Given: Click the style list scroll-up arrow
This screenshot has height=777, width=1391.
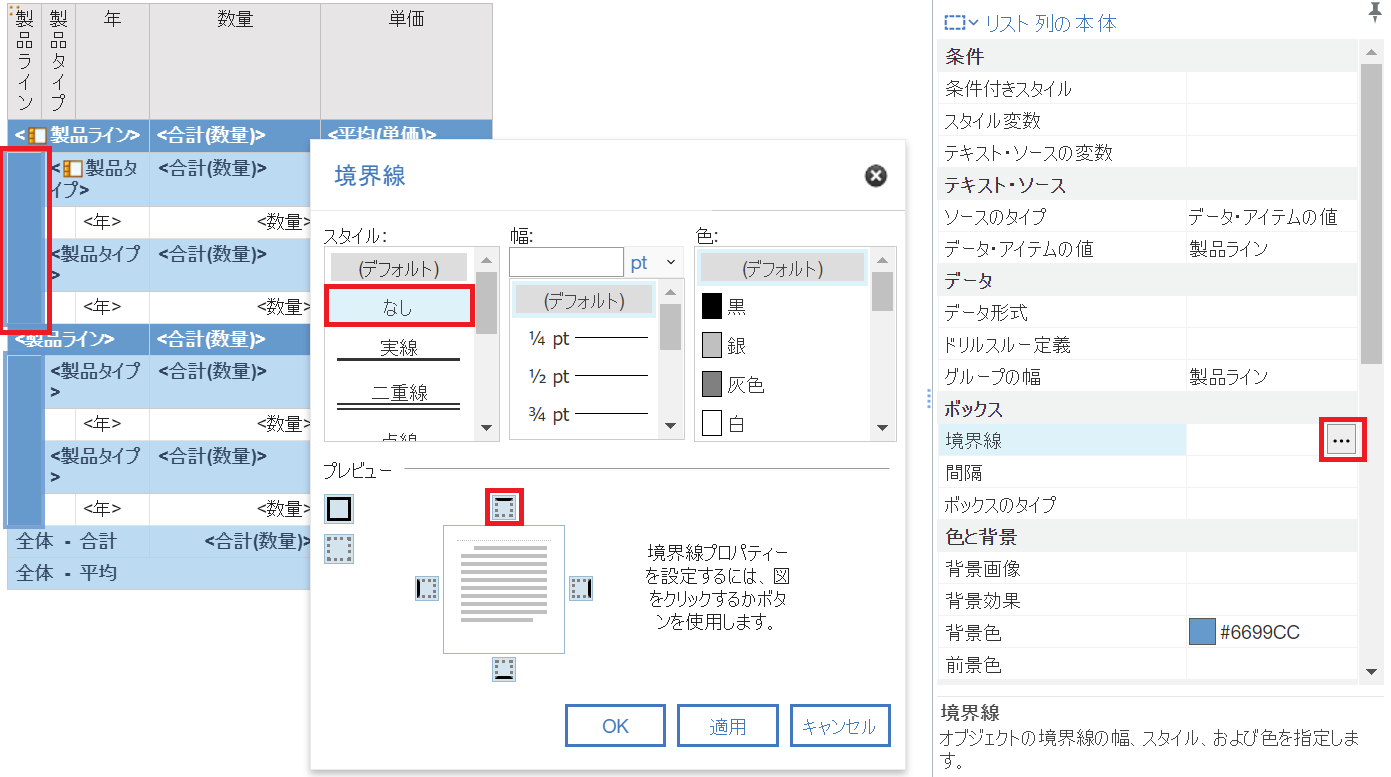Looking at the screenshot, I should click(x=487, y=260).
